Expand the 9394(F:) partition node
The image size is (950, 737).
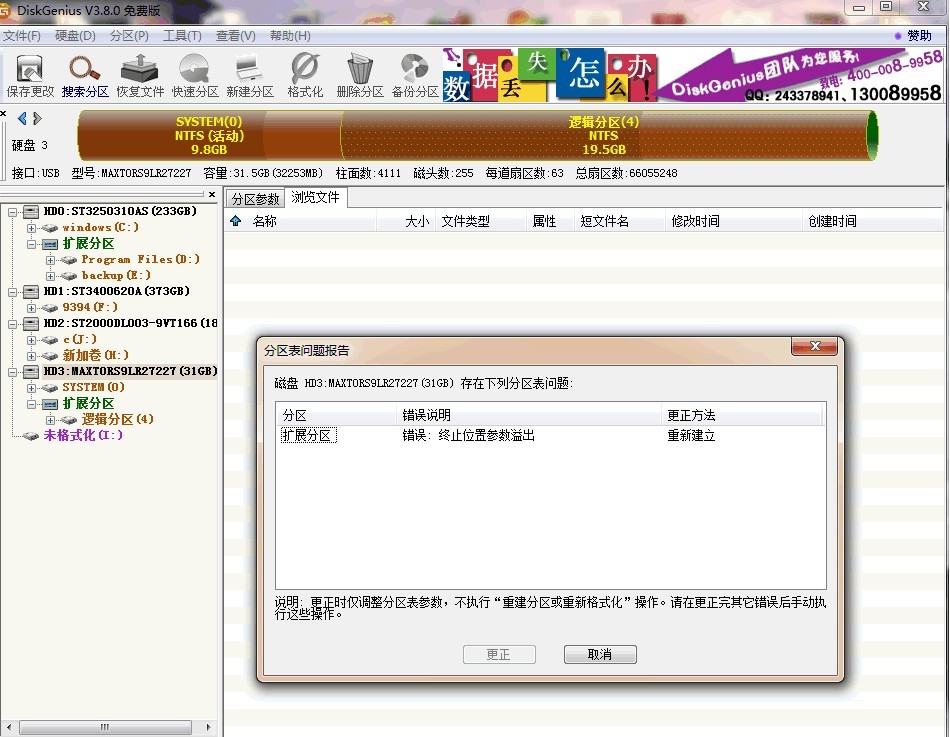(32, 308)
